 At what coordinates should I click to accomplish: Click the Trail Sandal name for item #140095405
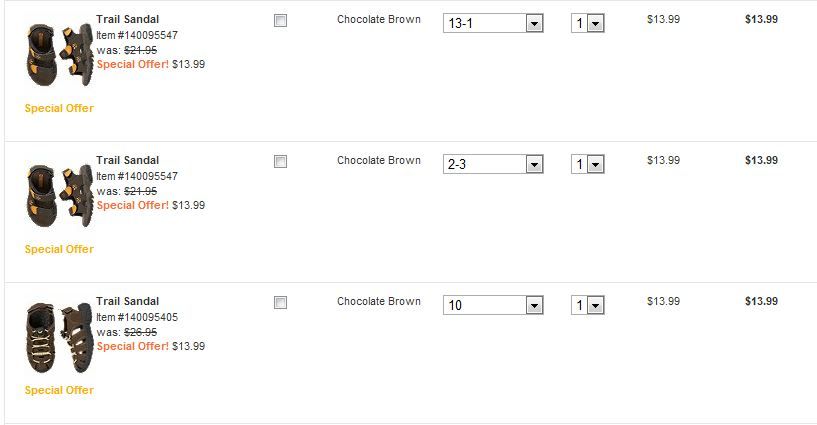[127, 301]
